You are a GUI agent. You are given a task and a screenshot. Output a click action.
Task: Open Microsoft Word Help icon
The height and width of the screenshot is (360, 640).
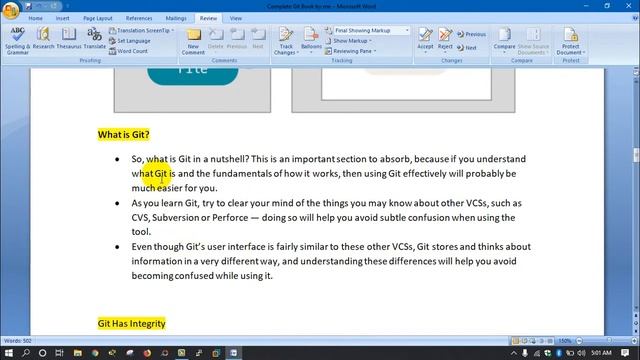pyautogui.click(x=635, y=18)
